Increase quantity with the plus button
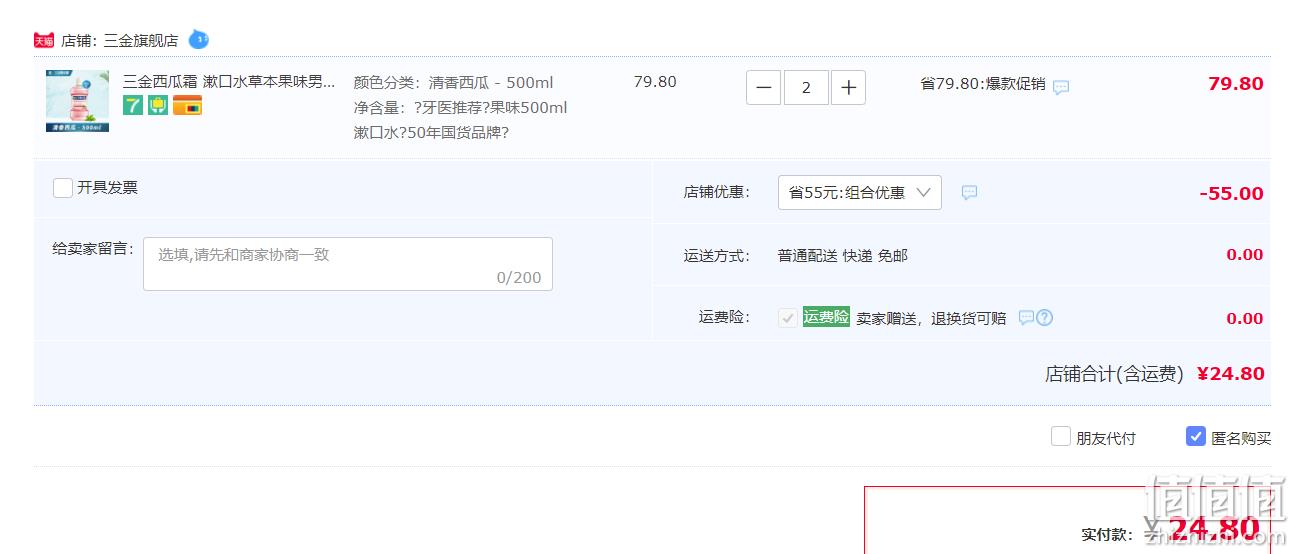 (x=849, y=88)
